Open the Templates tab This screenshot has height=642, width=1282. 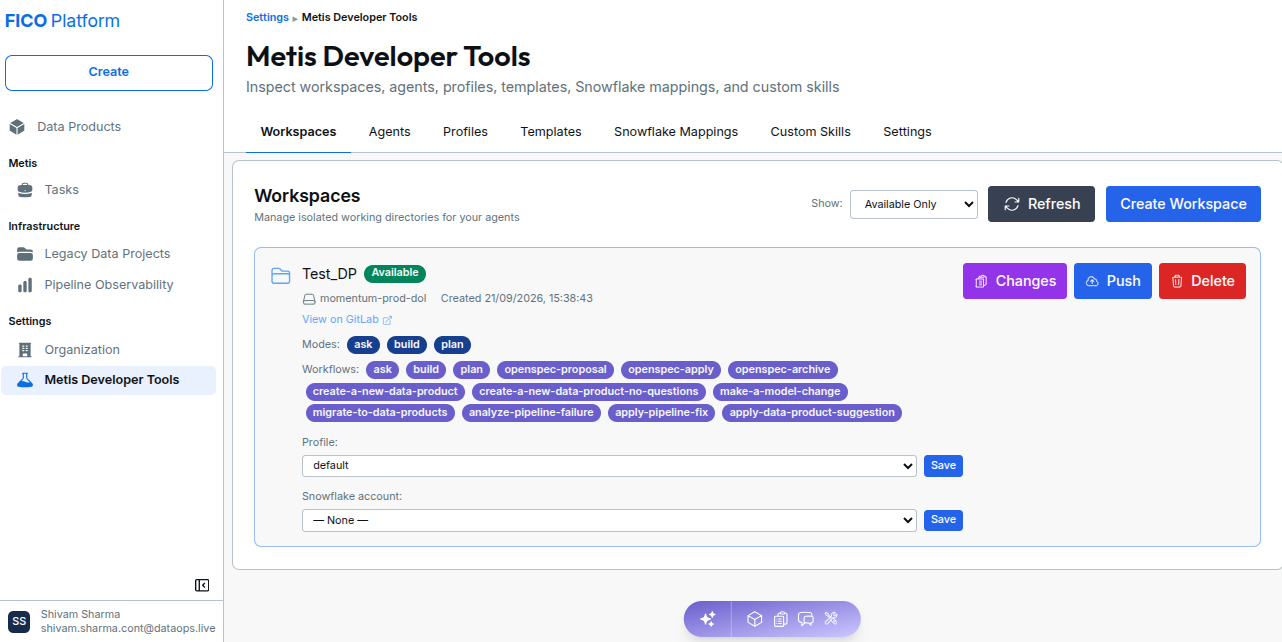[551, 132]
